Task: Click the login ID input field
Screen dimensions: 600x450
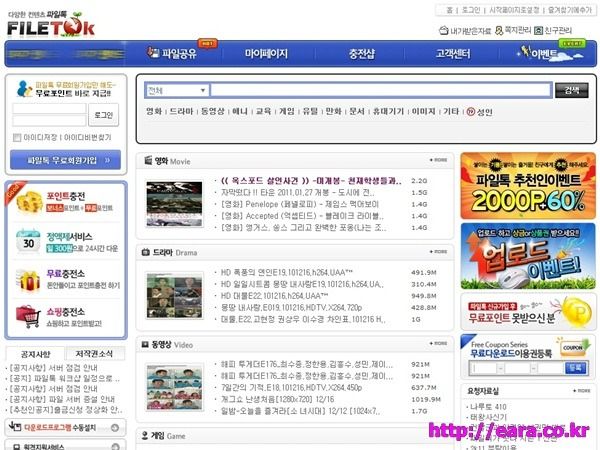Action: [49, 108]
